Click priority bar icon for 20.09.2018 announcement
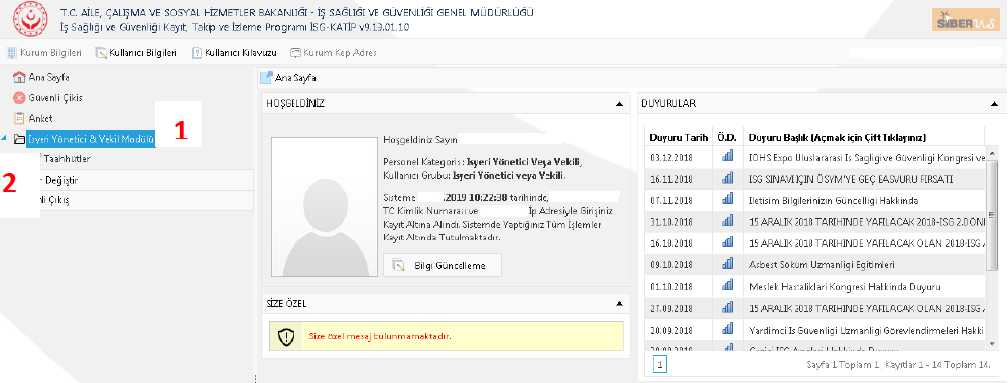The width and height of the screenshot is (1008, 383). click(728, 329)
